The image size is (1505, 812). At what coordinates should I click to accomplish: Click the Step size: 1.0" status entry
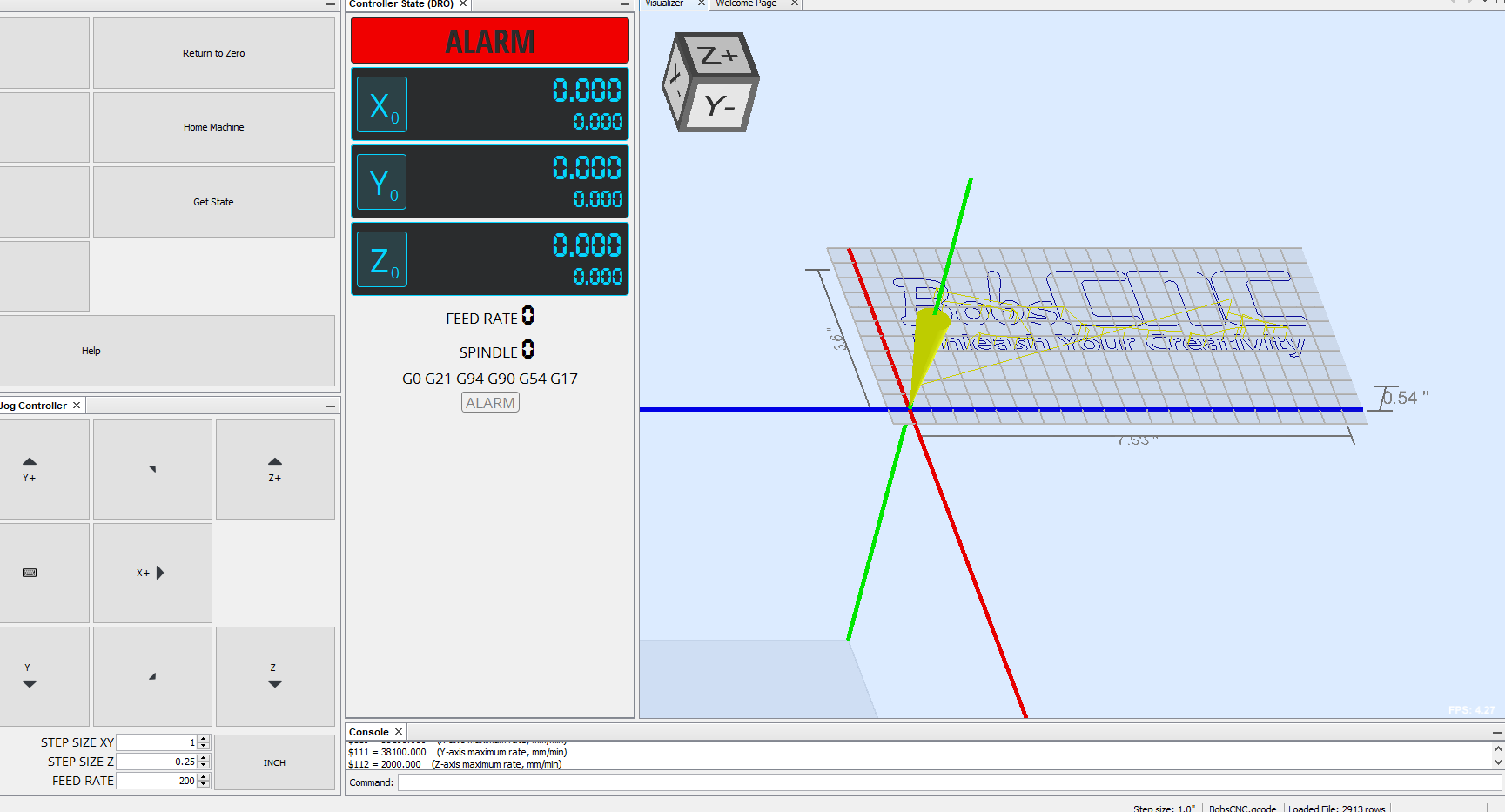coord(1164,809)
